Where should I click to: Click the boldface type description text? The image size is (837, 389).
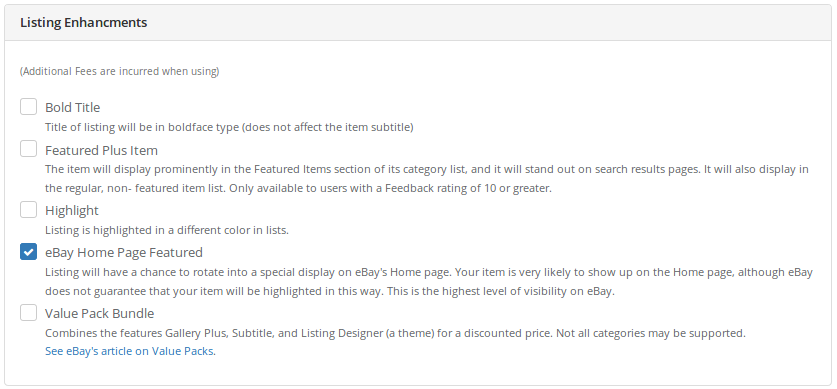pyautogui.click(x=230, y=127)
